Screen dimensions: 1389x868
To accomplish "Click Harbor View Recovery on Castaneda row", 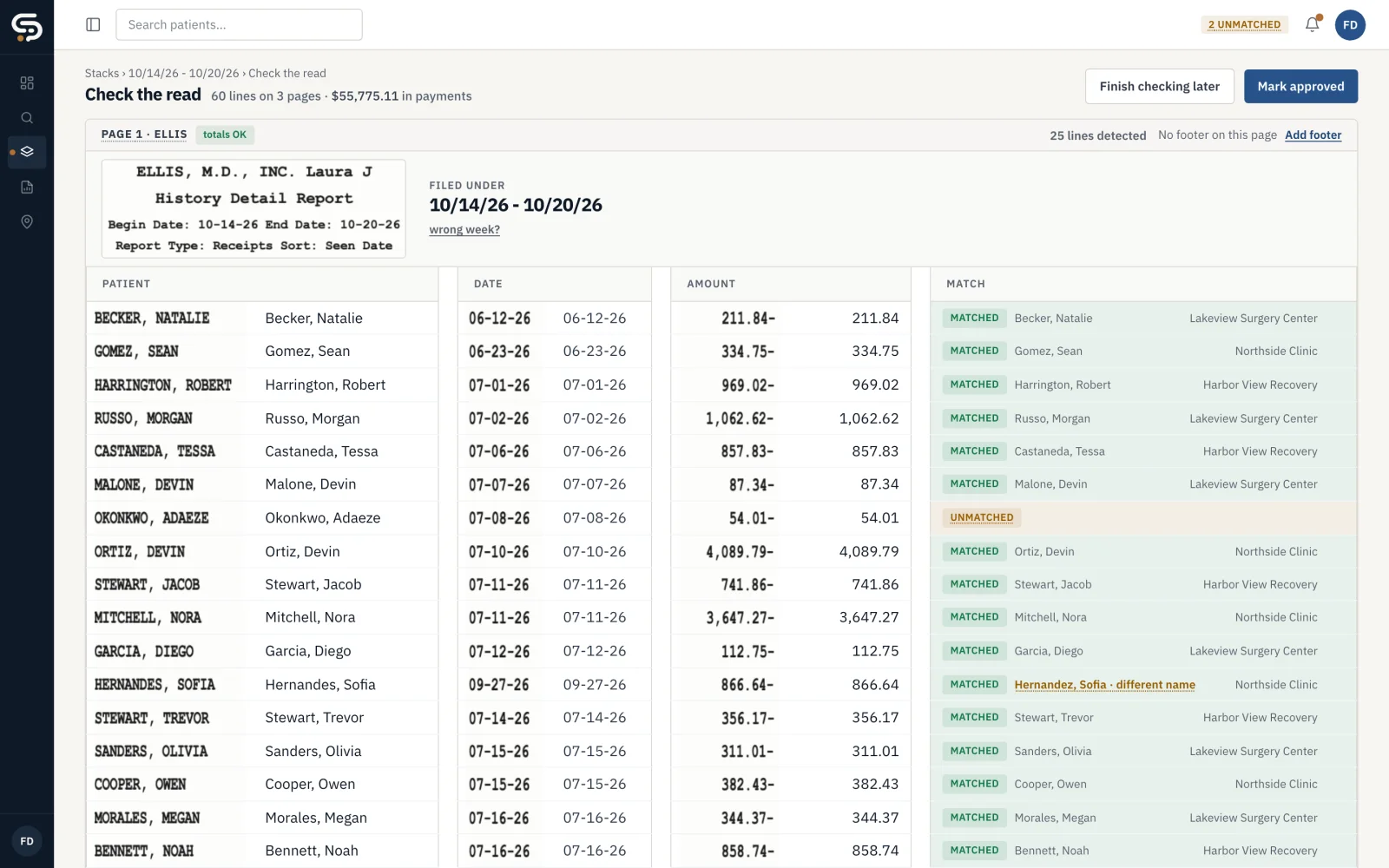I will [x=1260, y=451].
